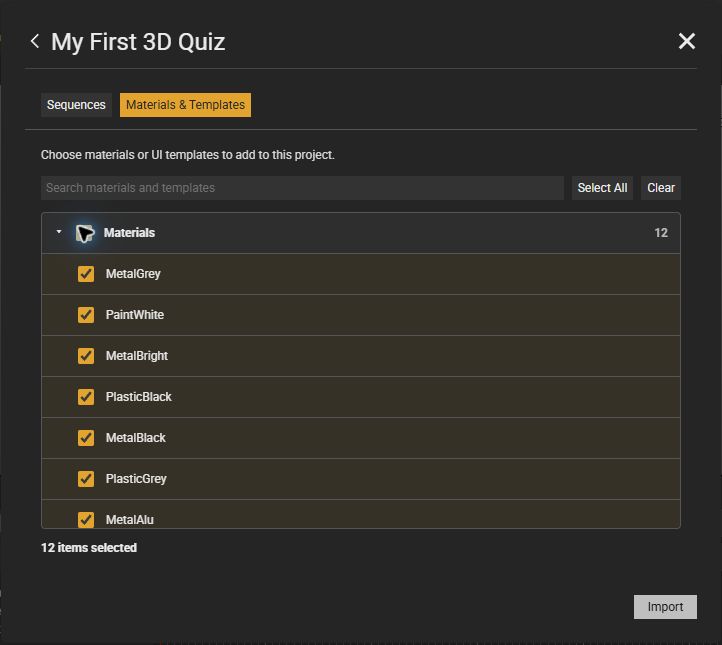Click the 12 items selected status text

pos(89,548)
